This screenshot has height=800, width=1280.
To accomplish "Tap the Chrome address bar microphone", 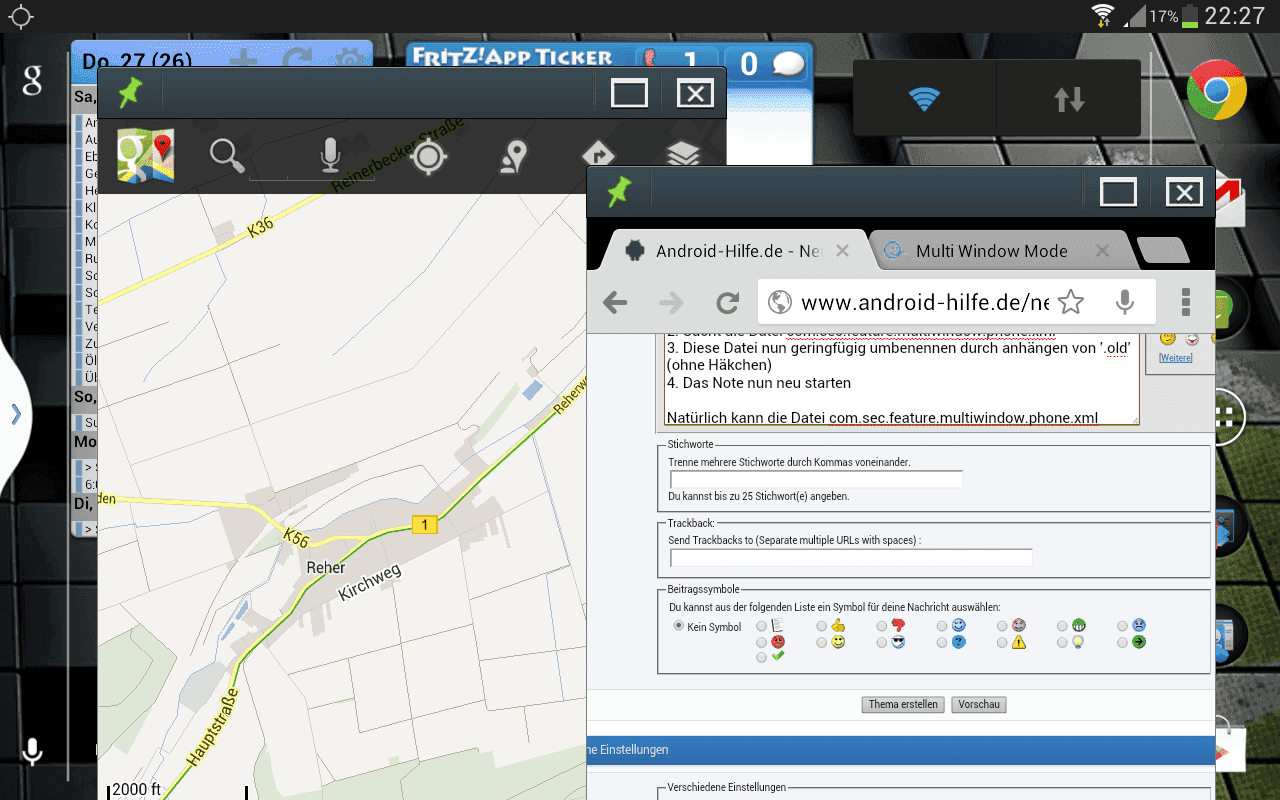I will click(x=1125, y=302).
